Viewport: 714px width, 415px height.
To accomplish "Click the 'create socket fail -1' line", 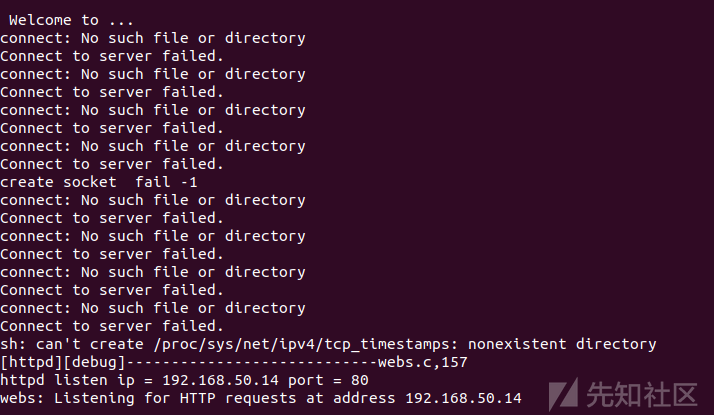I will pos(99,182).
